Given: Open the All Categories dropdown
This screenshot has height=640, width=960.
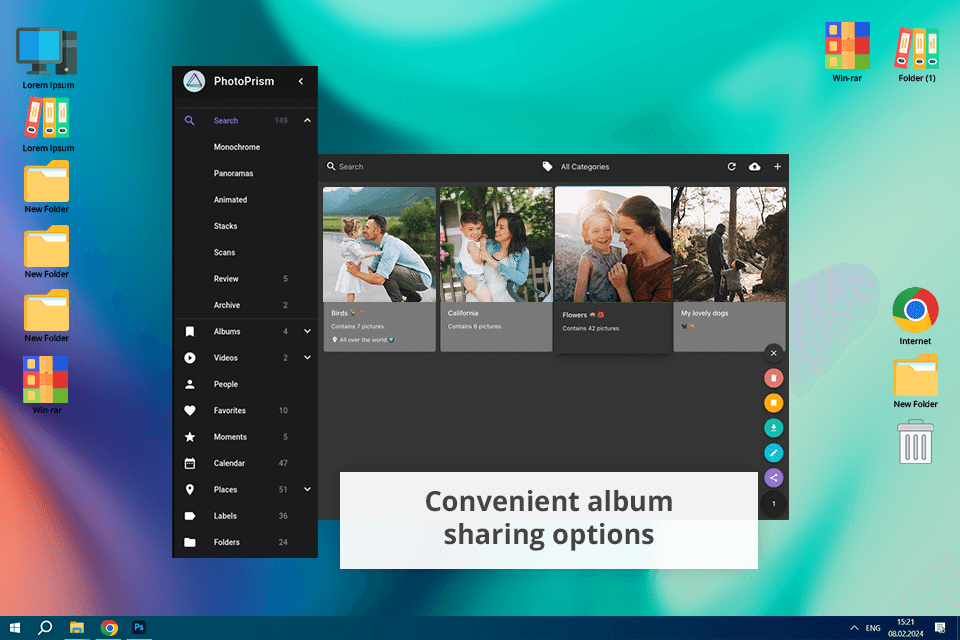Looking at the screenshot, I should tap(585, 167).
